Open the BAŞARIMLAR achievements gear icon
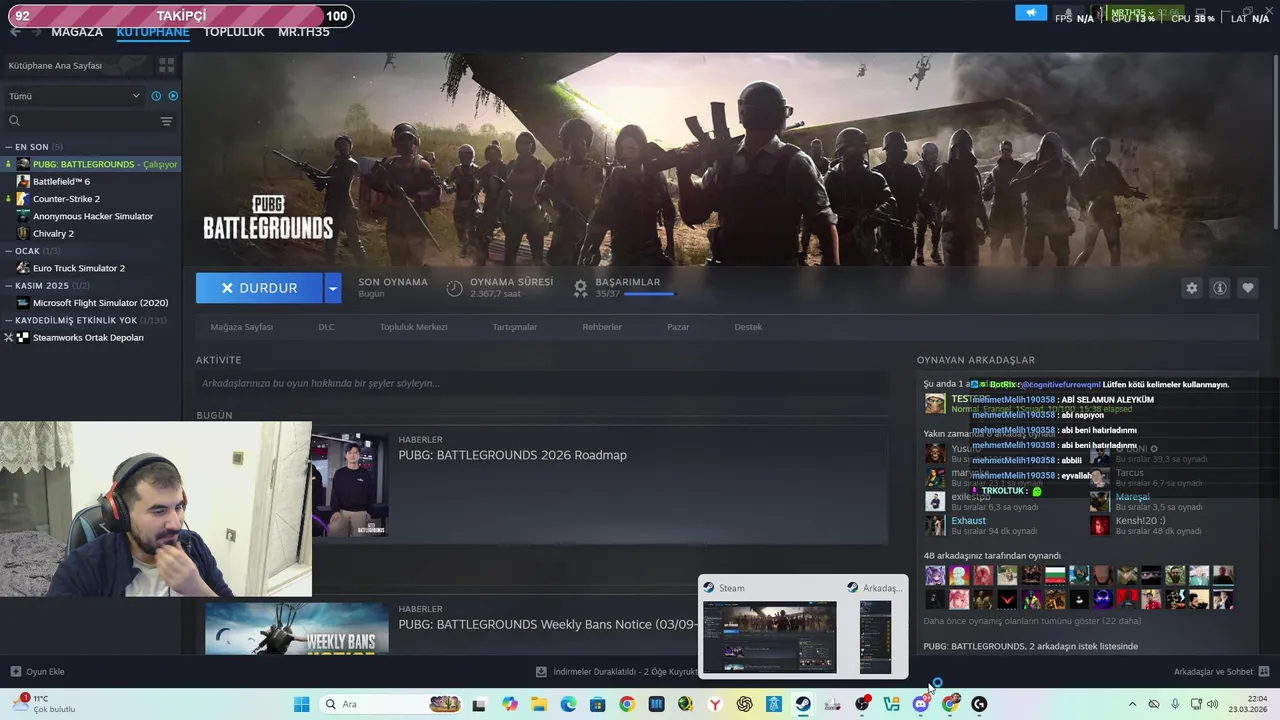 tap(580, 288)
